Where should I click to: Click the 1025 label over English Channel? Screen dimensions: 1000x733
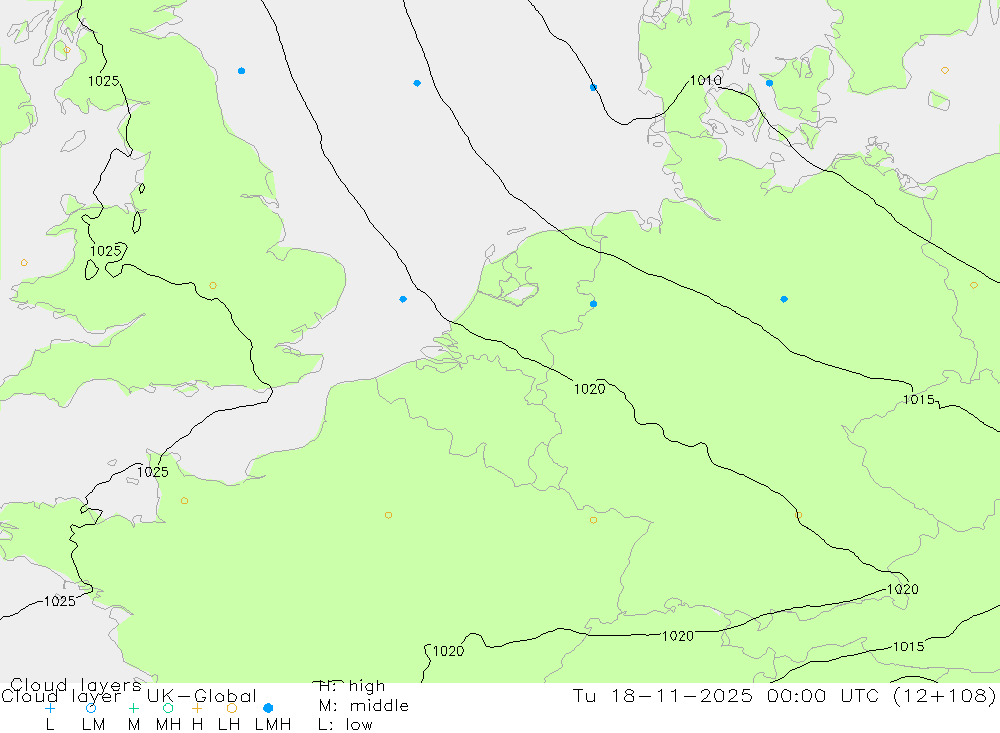153,472
